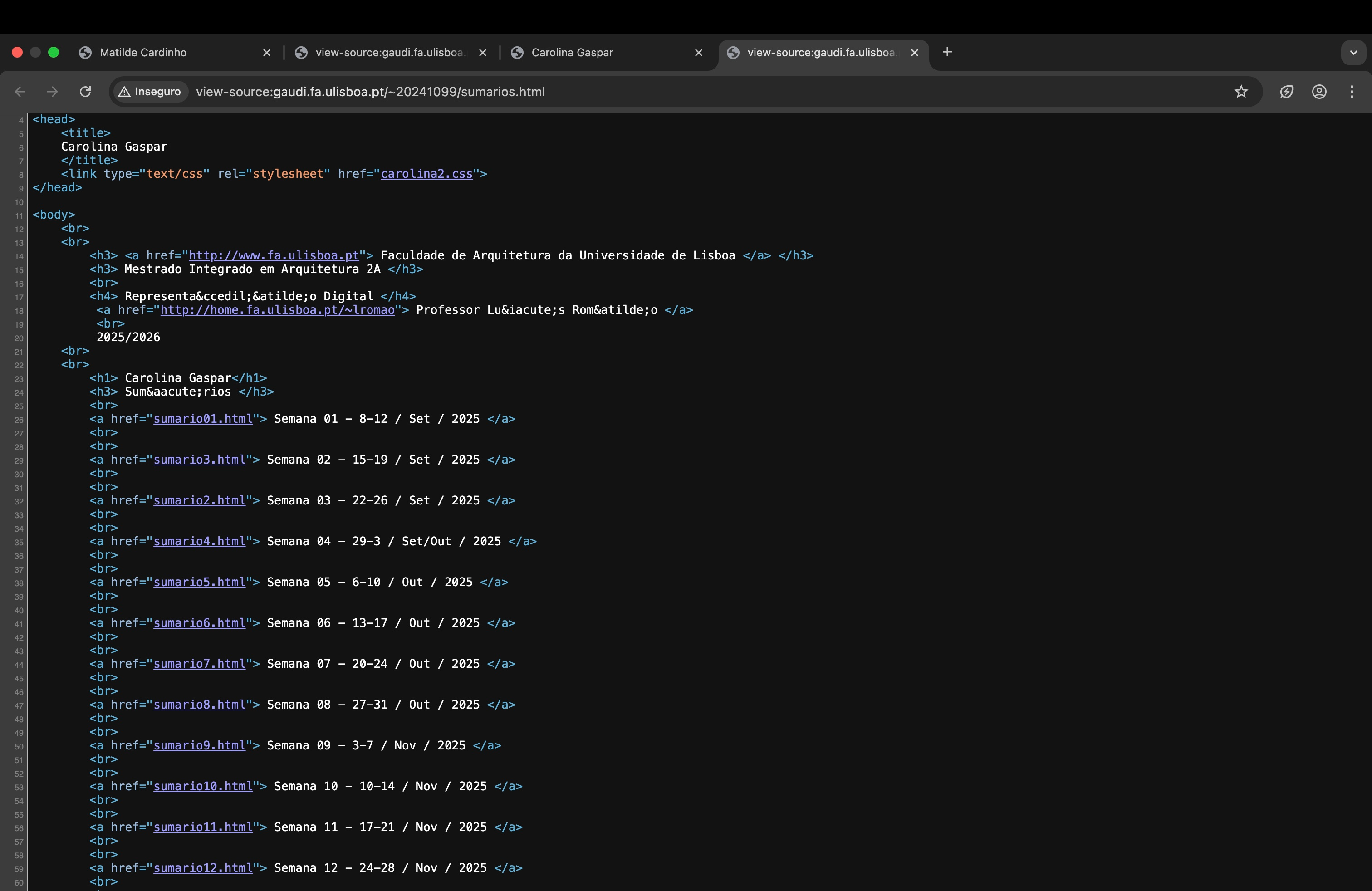Click the forward navigation arrow
Screen dimensions: 1372x891
point(53,92)
